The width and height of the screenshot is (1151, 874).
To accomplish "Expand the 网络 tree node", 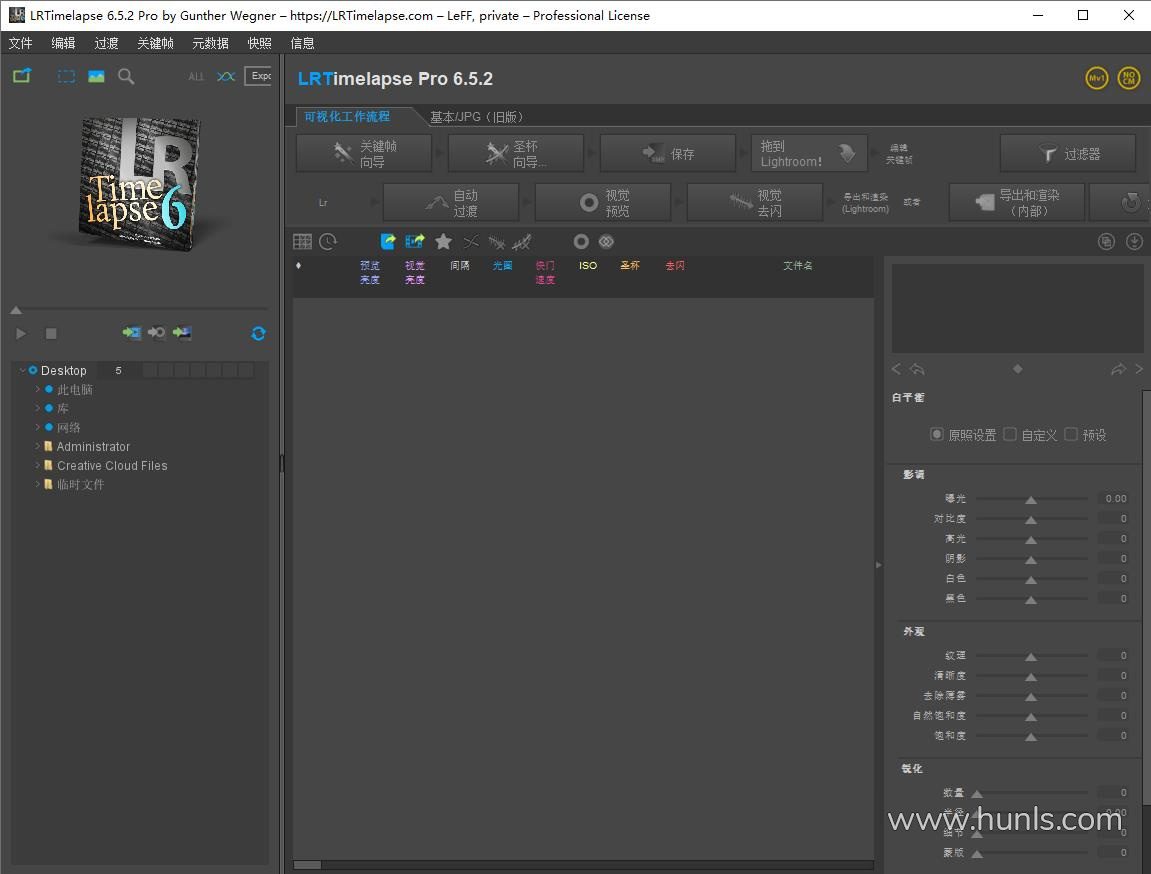I will pos(37,427).
